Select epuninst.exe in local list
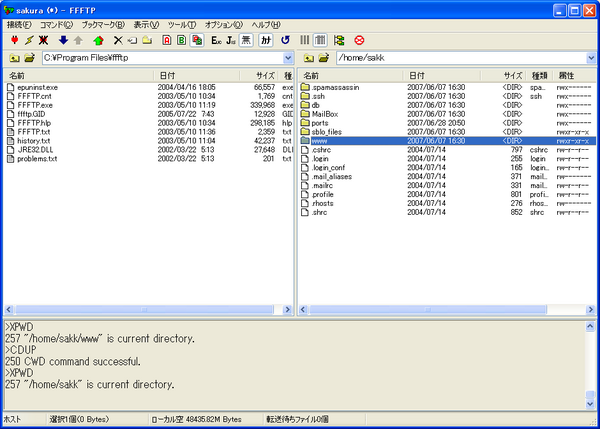Screen dimensions: 600x429 38,87
